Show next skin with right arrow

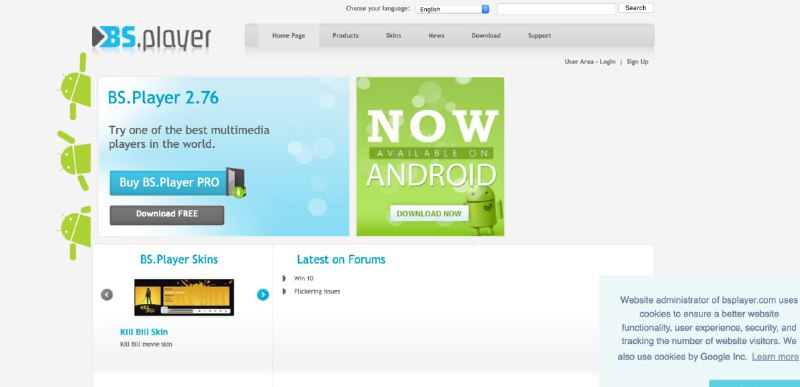tap(263, 295)
